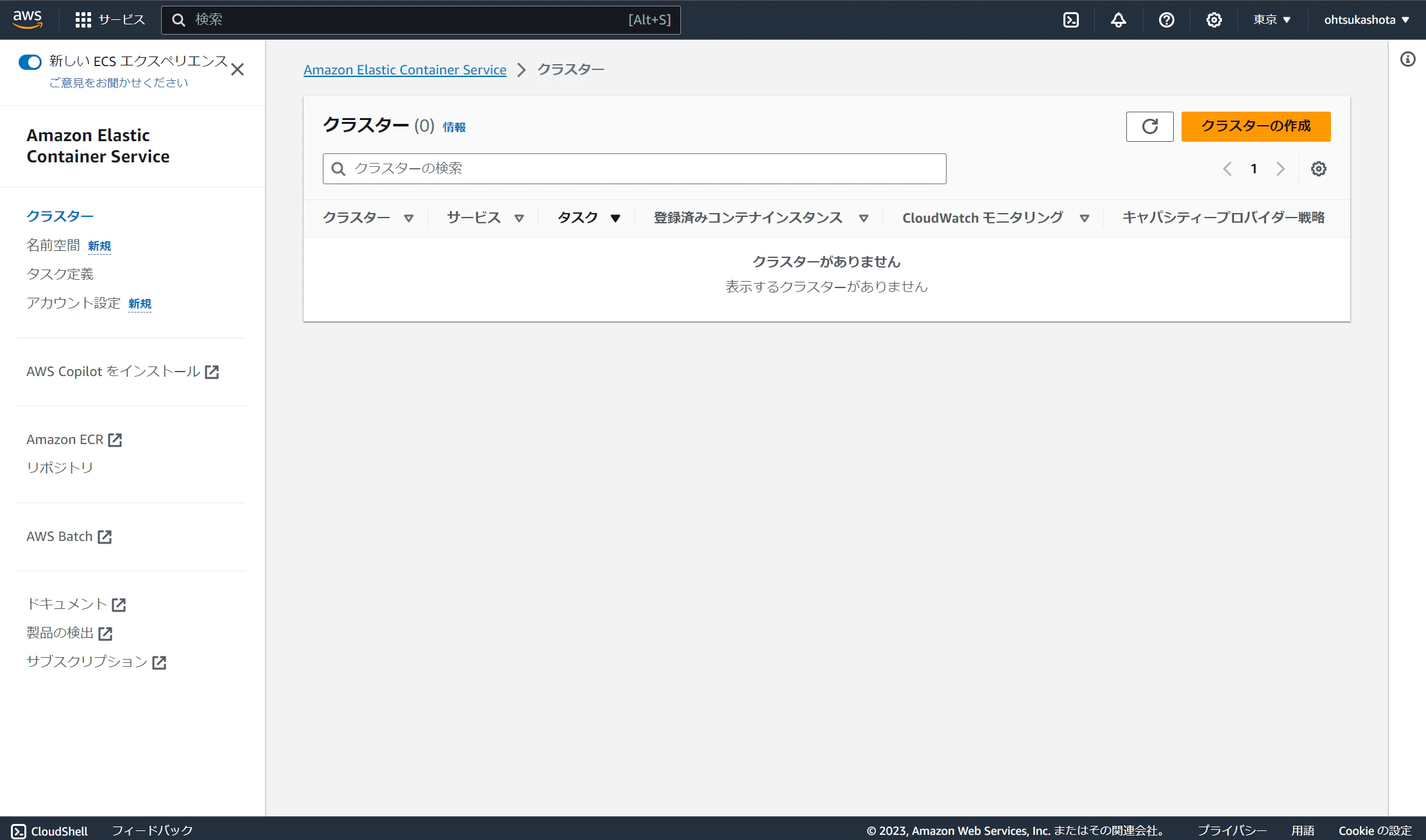Open the サービス grid menu
Image resolution: width=1426 pixels, height=840 pixels.
(x=110, y=20)
